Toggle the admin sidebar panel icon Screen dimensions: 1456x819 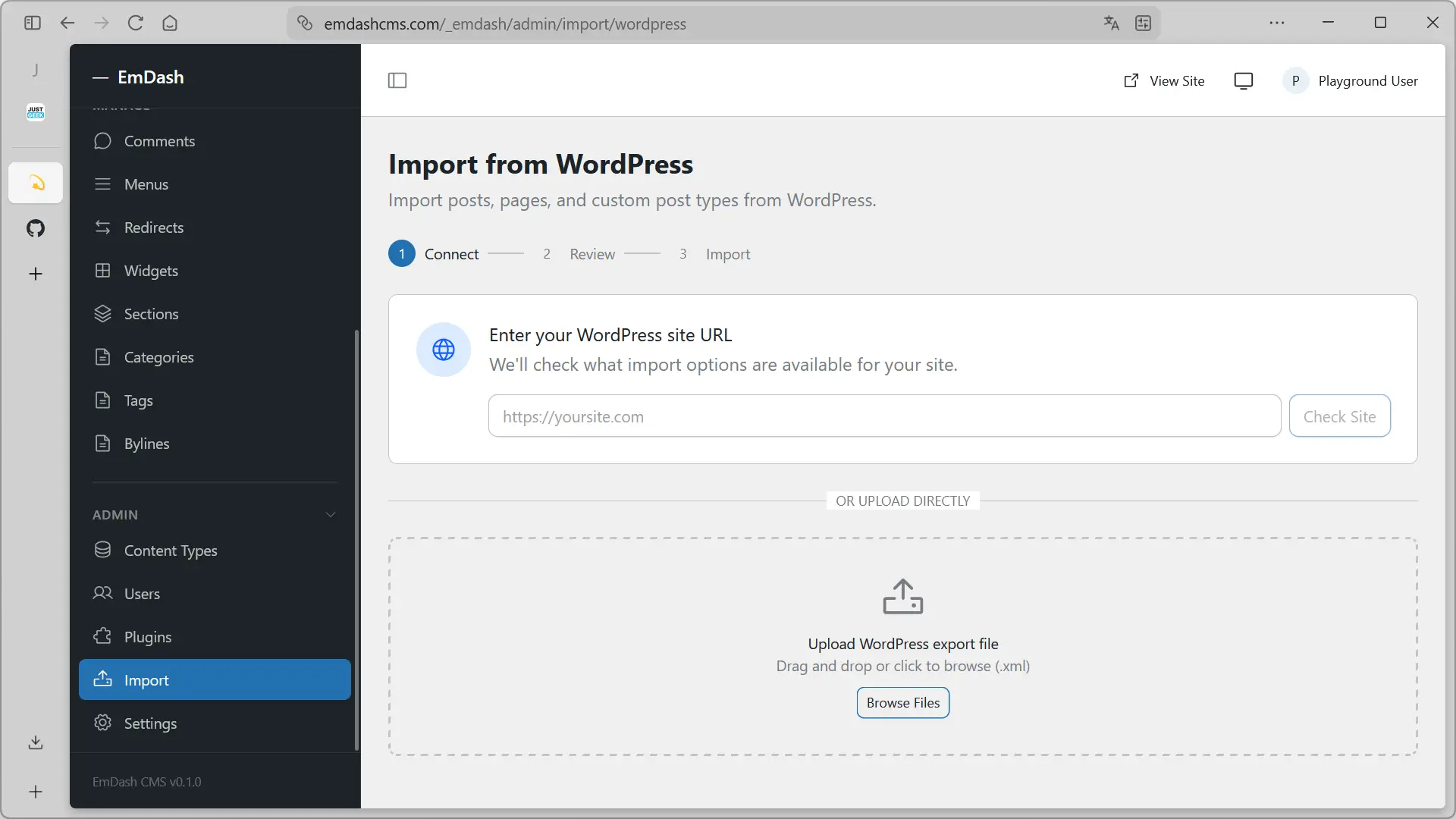[397, 80]
